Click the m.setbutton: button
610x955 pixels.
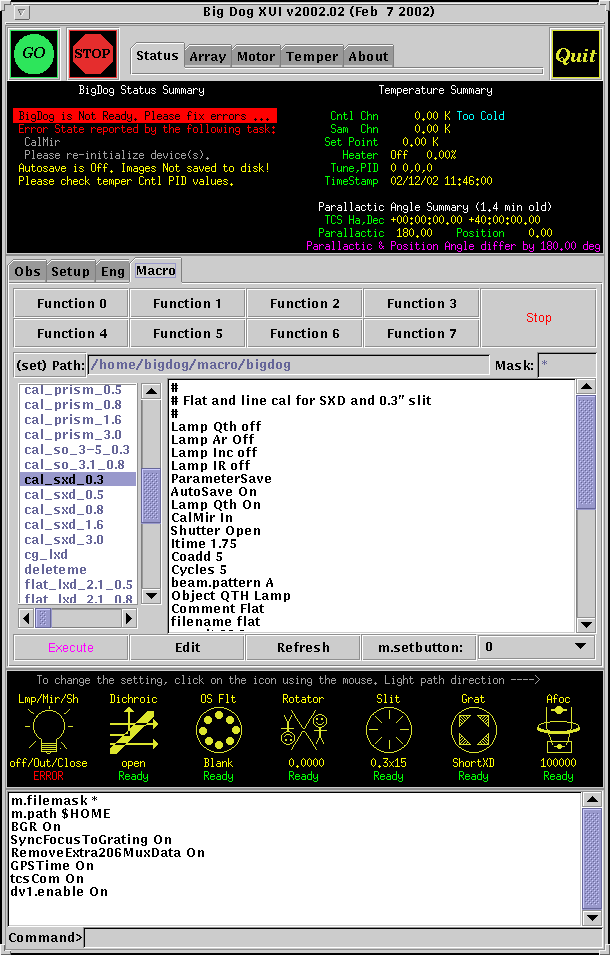(x=419, y=647)
